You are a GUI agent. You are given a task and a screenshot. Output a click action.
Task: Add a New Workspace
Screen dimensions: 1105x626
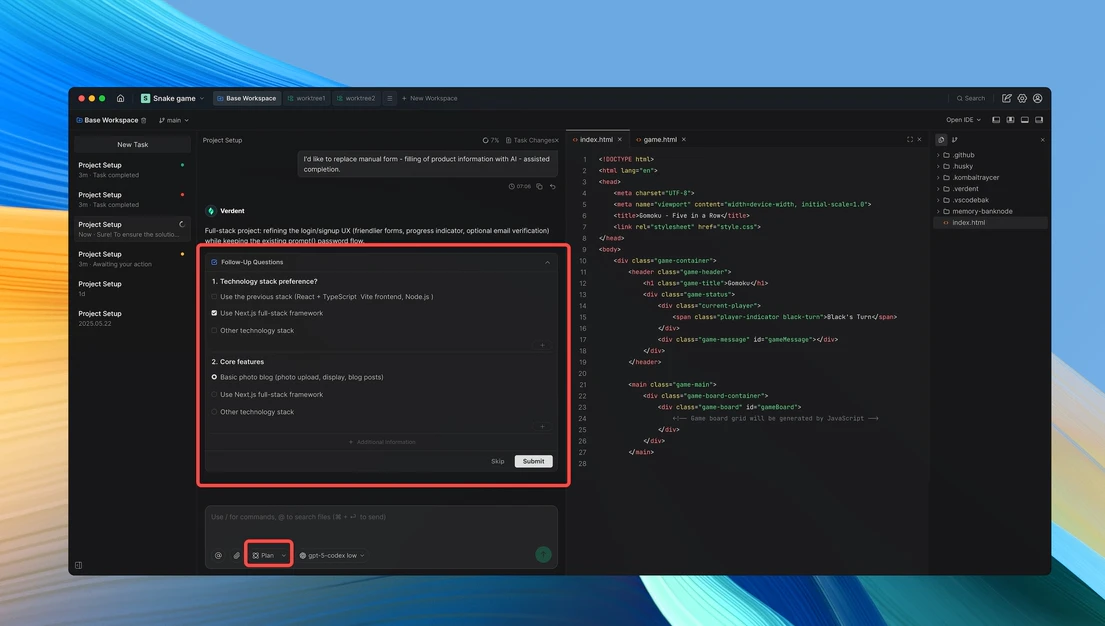coord(429,98)
